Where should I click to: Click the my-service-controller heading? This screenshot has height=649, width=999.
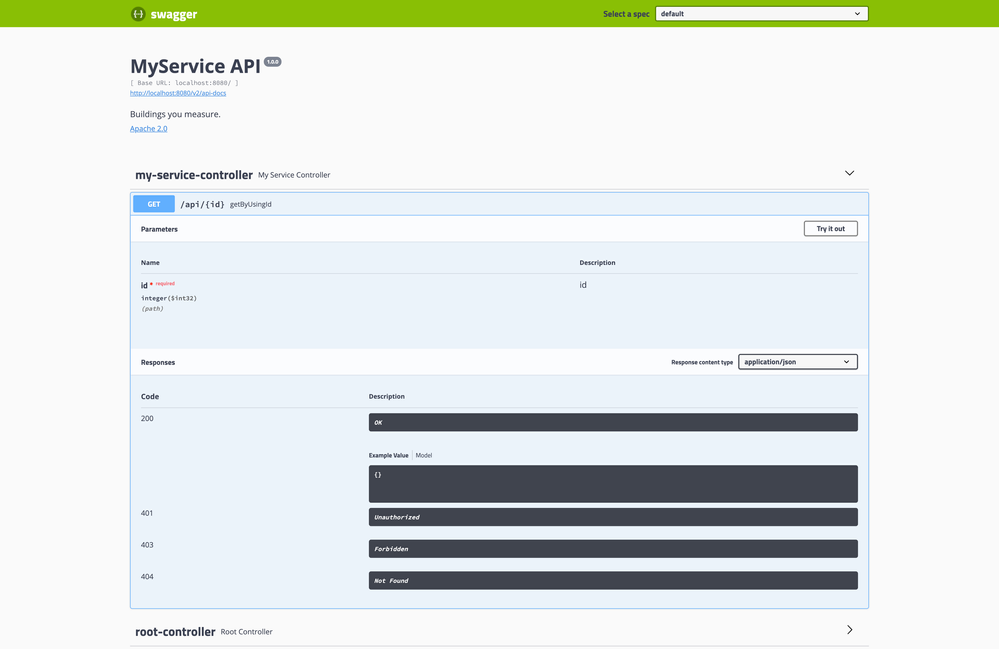click(x=194, y=175)
